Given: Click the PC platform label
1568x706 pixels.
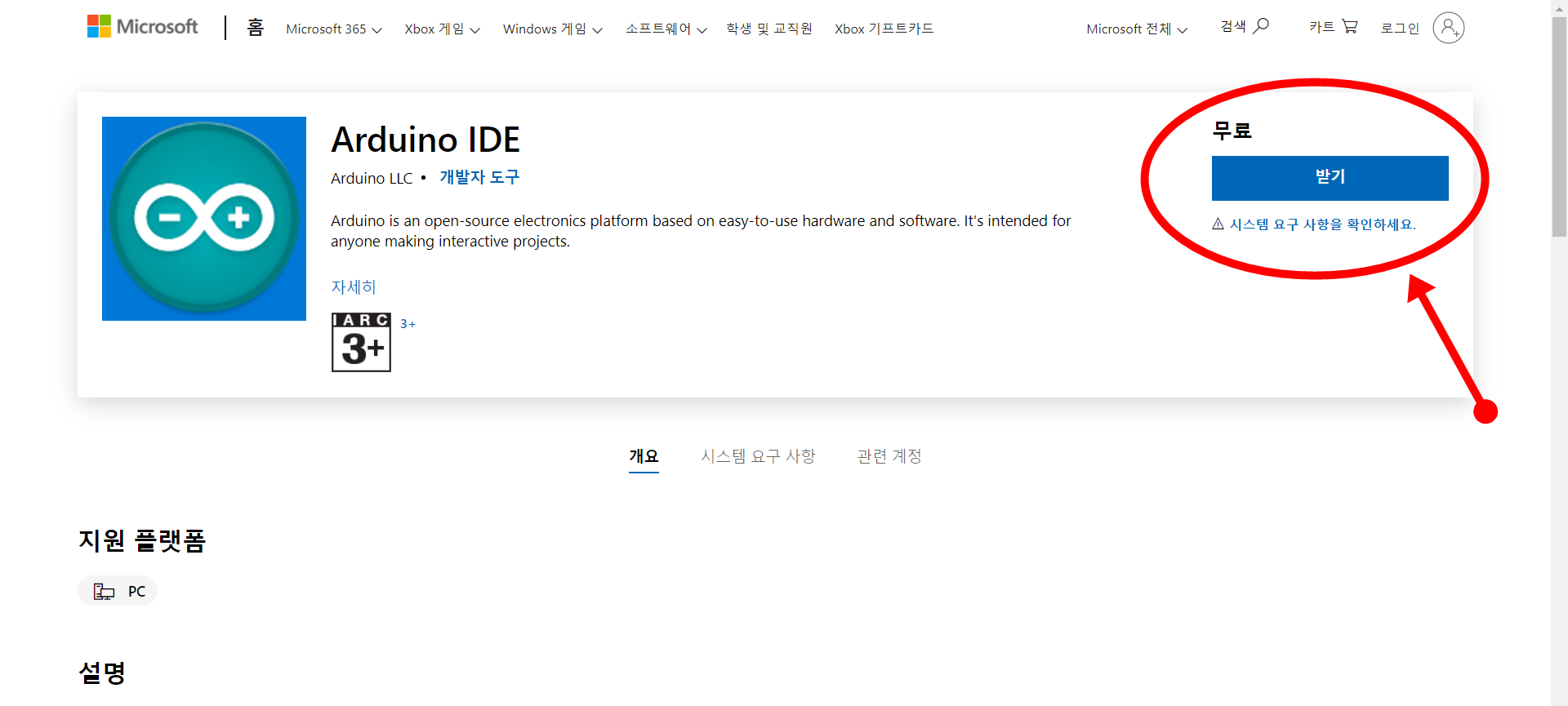Looking at the screenshot, I should [x=136, y=591].
